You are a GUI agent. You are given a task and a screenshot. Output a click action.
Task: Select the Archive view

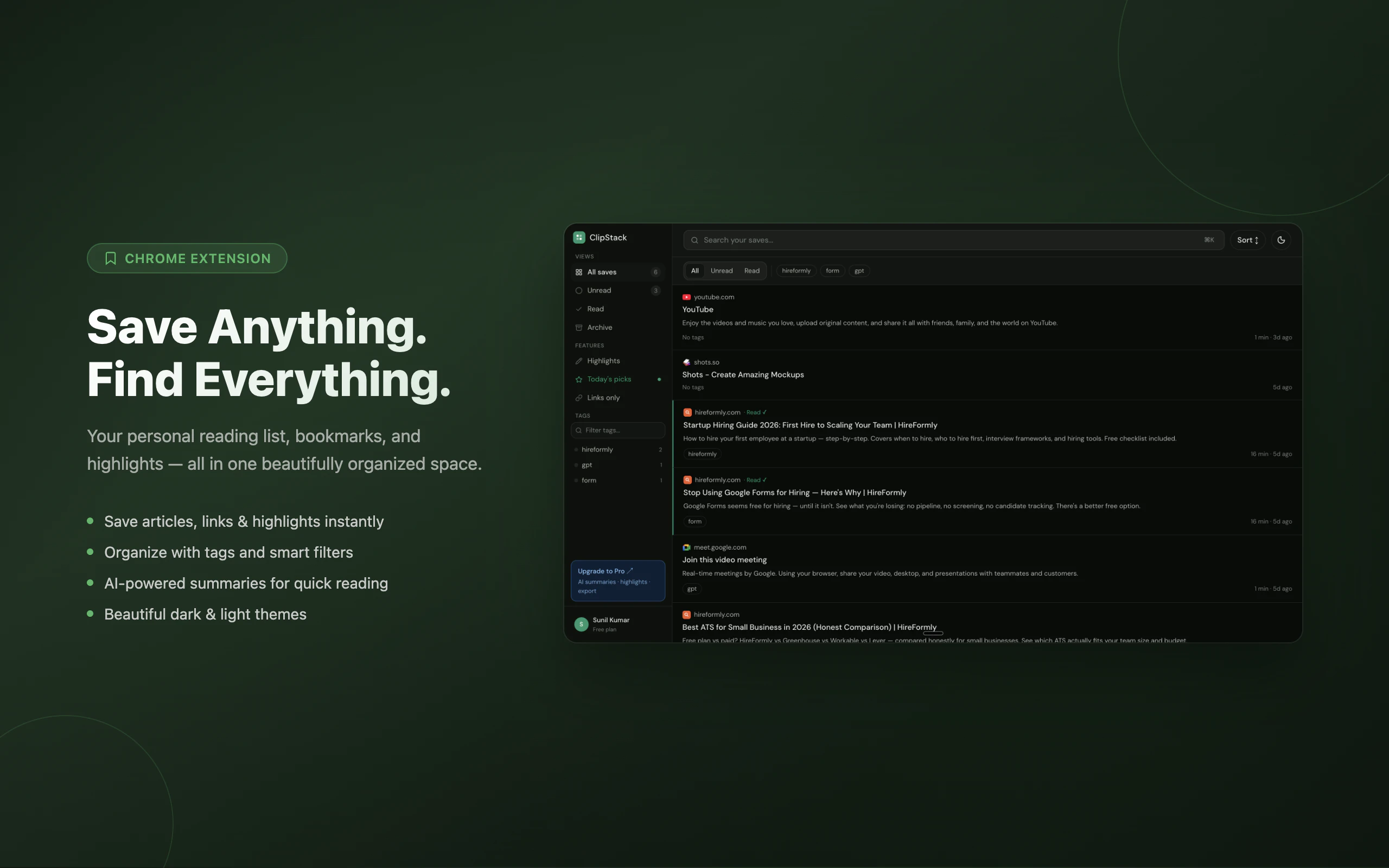598,327
